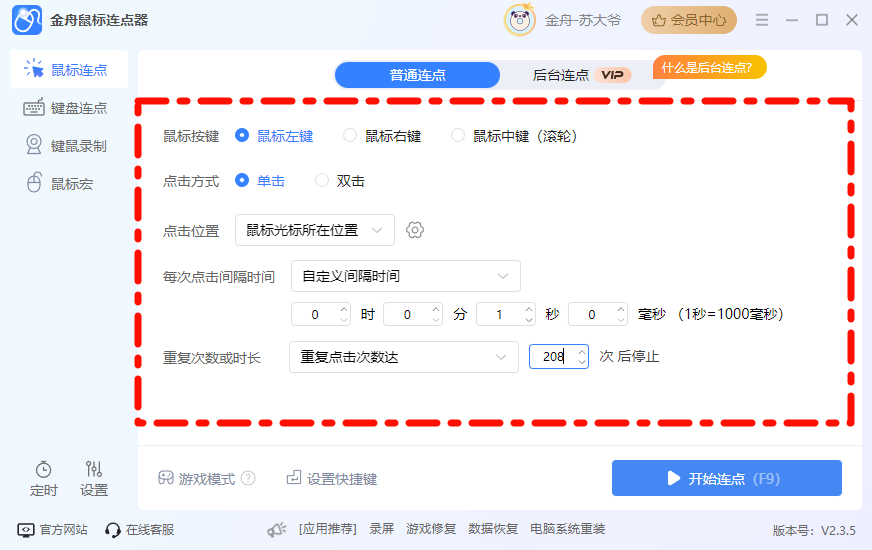
Task: Click the version label 版本号：V2.3.5
Action: (814, 531)
